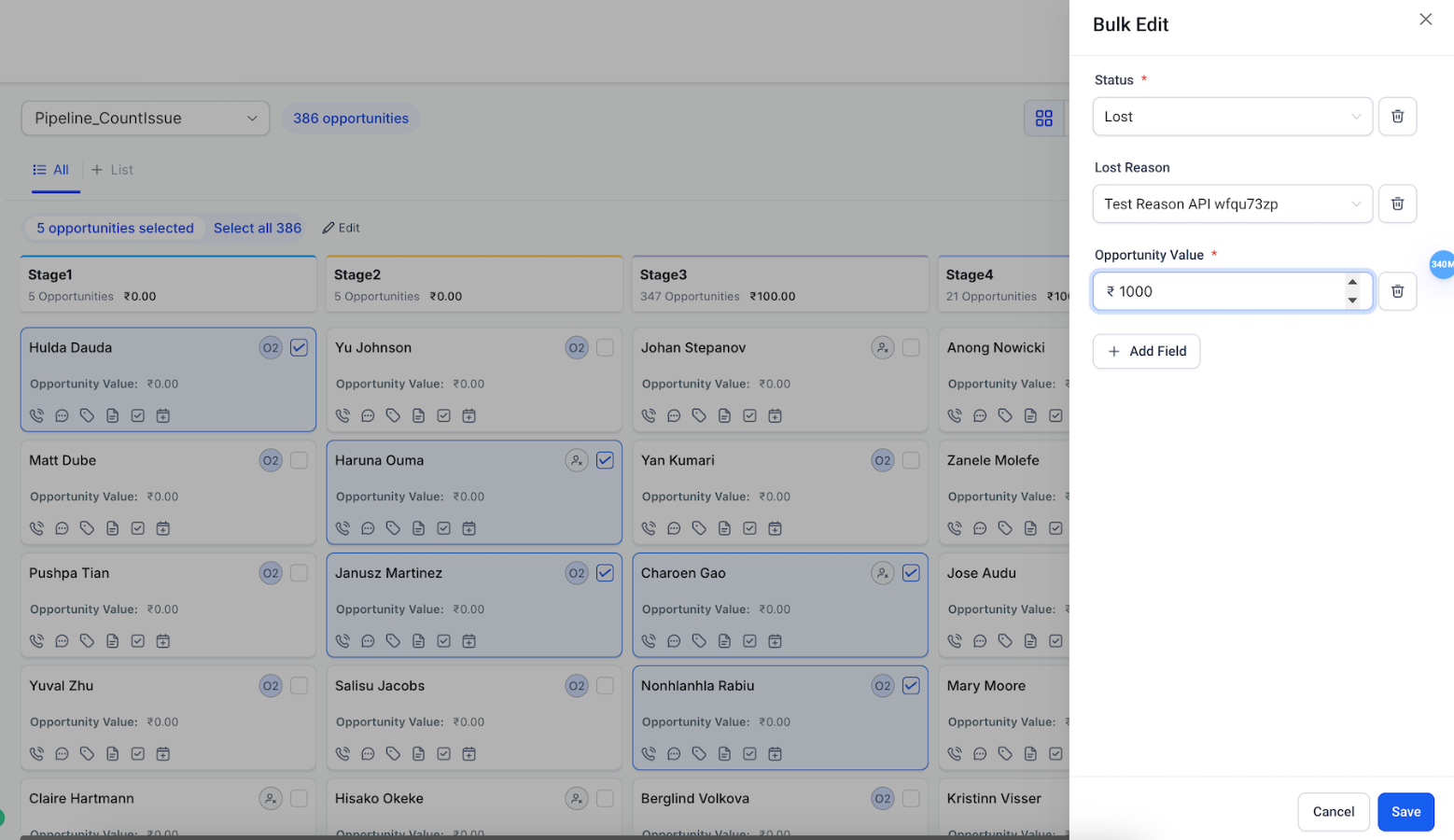Click the phone icon on Hulda Dauda card
1454x840 pixels.
36,415
